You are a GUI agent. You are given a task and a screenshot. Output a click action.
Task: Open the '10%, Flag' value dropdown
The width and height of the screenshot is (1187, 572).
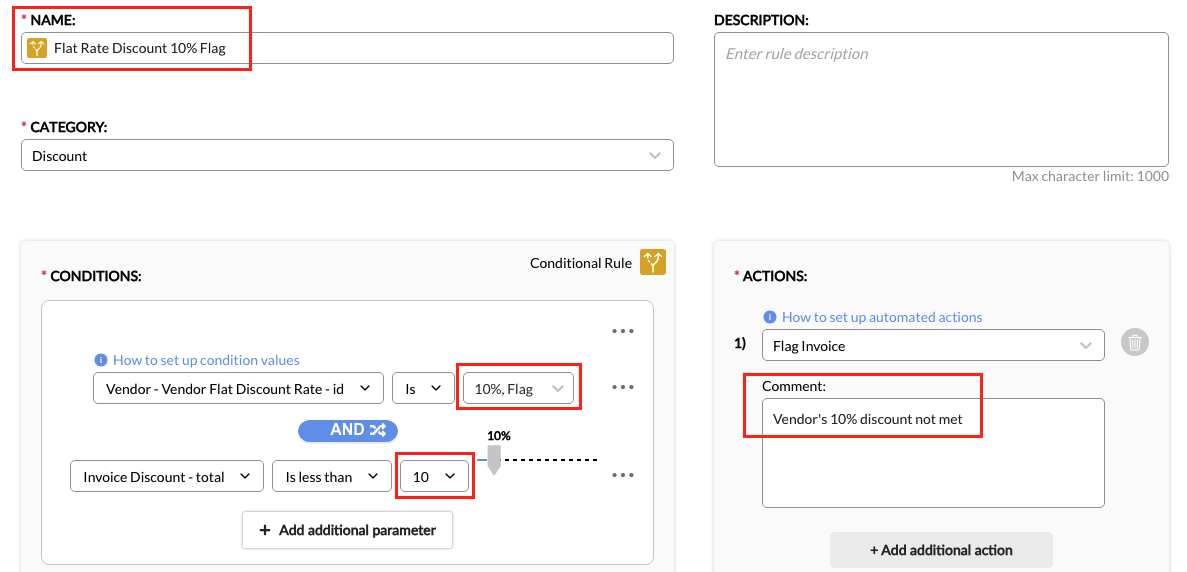pos(518,388)
